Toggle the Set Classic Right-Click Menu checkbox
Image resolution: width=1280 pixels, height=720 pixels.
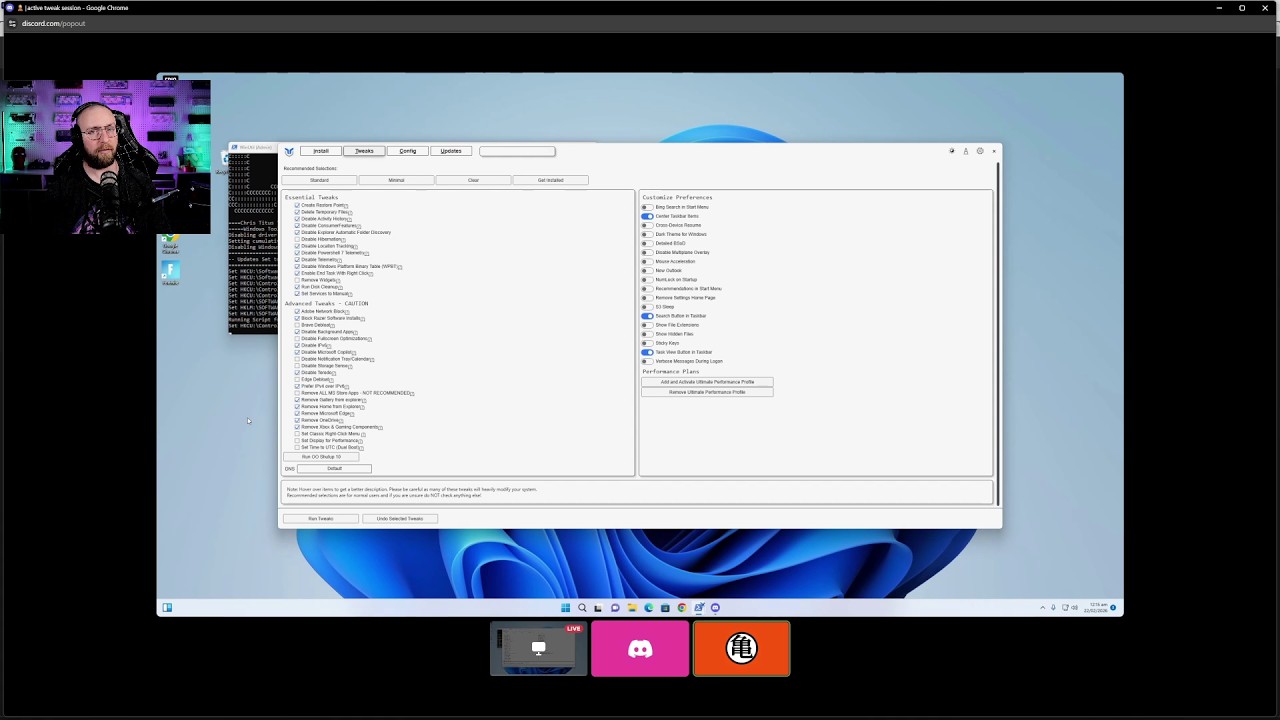[297, 434]
